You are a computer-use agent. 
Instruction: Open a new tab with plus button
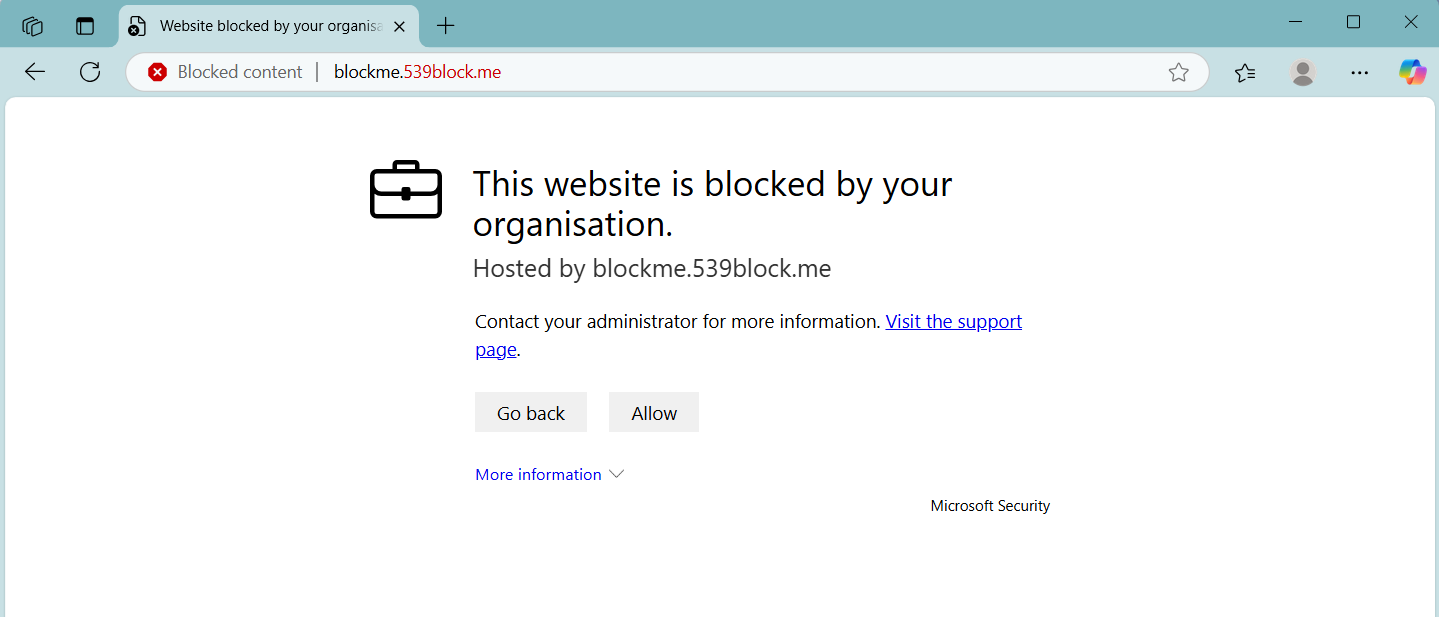(x=446, y=26)
